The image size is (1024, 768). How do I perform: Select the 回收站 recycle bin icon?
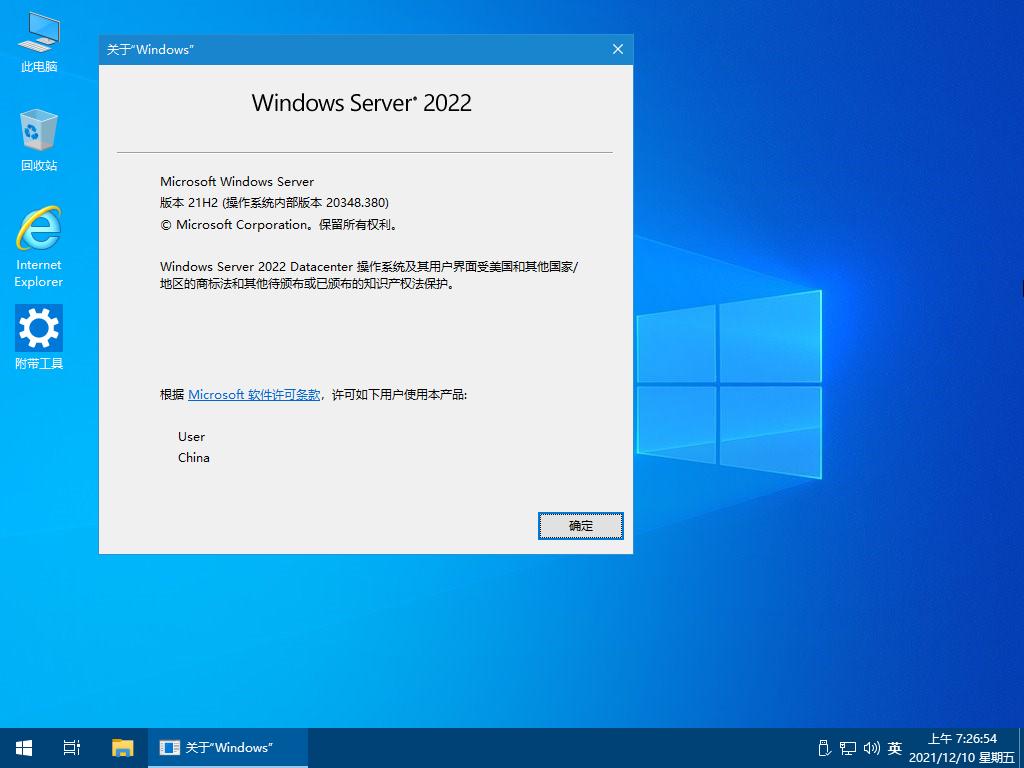(39, 142)
